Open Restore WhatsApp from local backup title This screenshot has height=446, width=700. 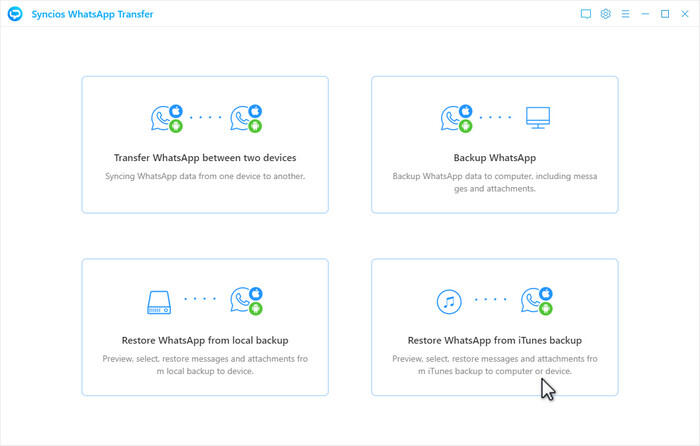pyautogui.click(x=205, y=340)
